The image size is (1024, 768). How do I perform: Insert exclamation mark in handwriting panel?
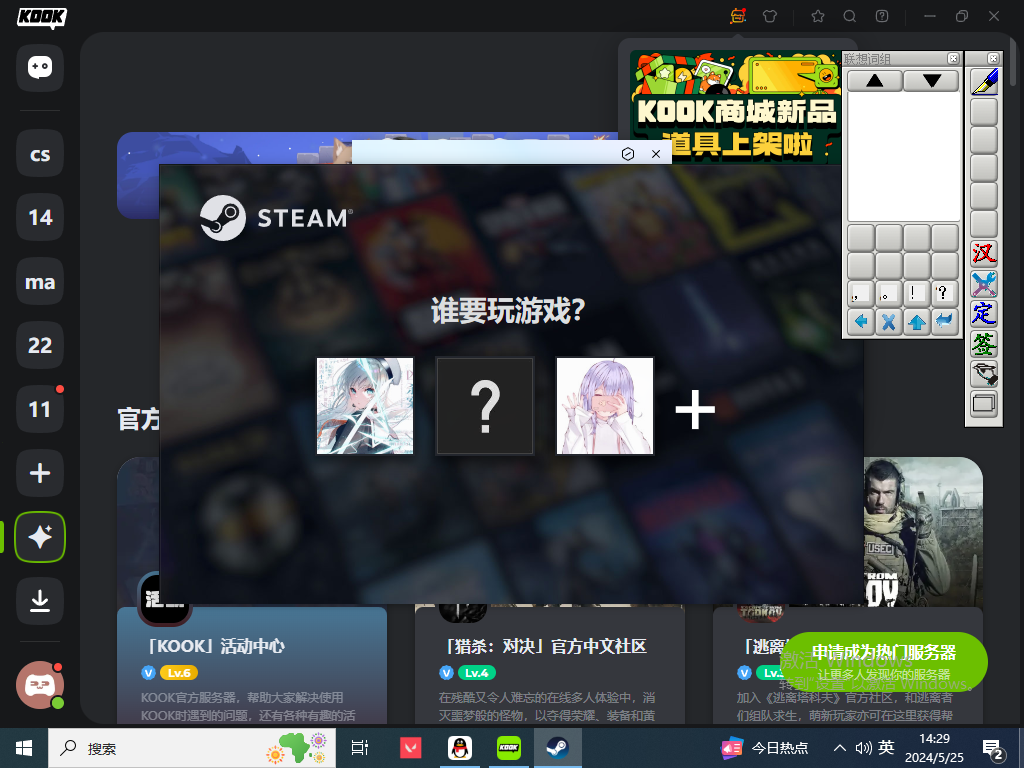coord(917,293)
